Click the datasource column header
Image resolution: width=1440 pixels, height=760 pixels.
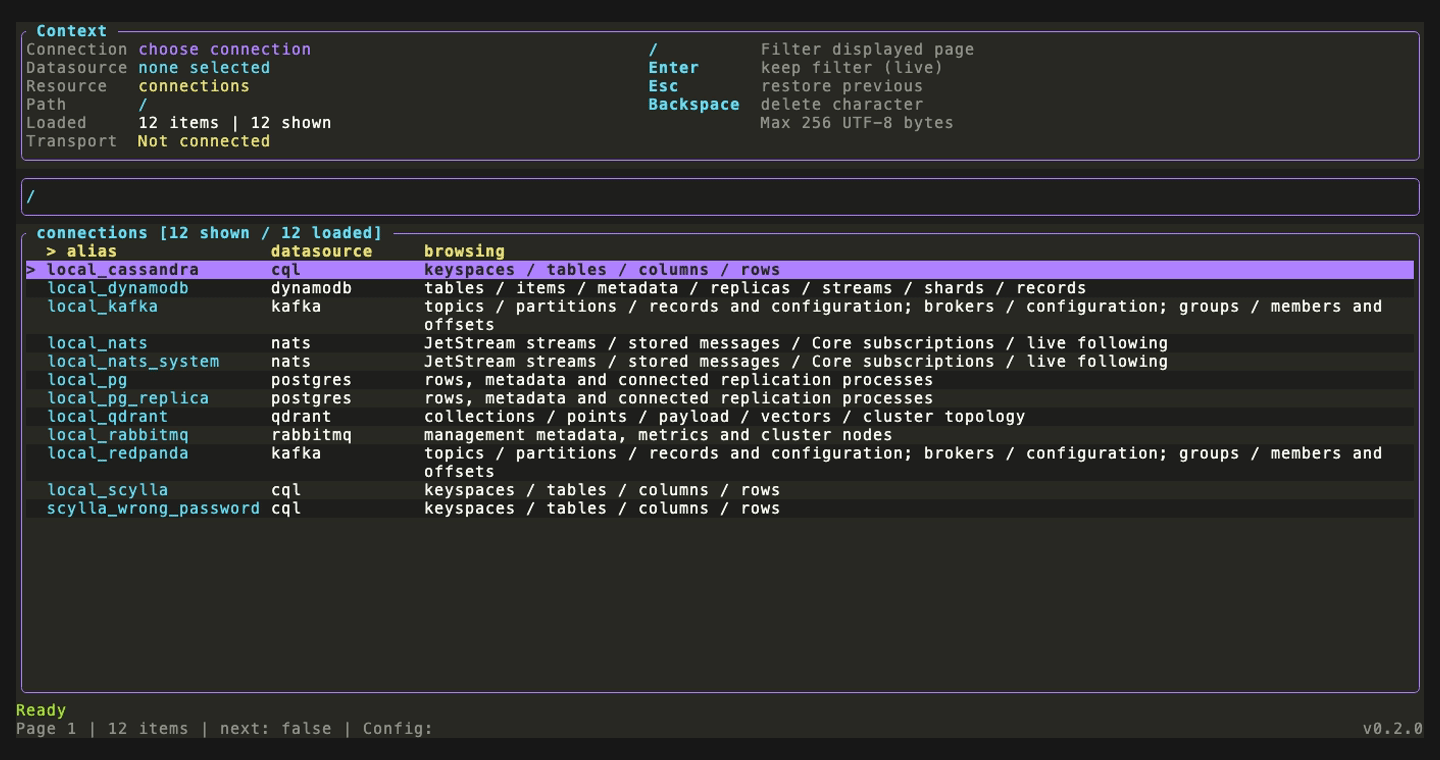[x=321, y=251]
